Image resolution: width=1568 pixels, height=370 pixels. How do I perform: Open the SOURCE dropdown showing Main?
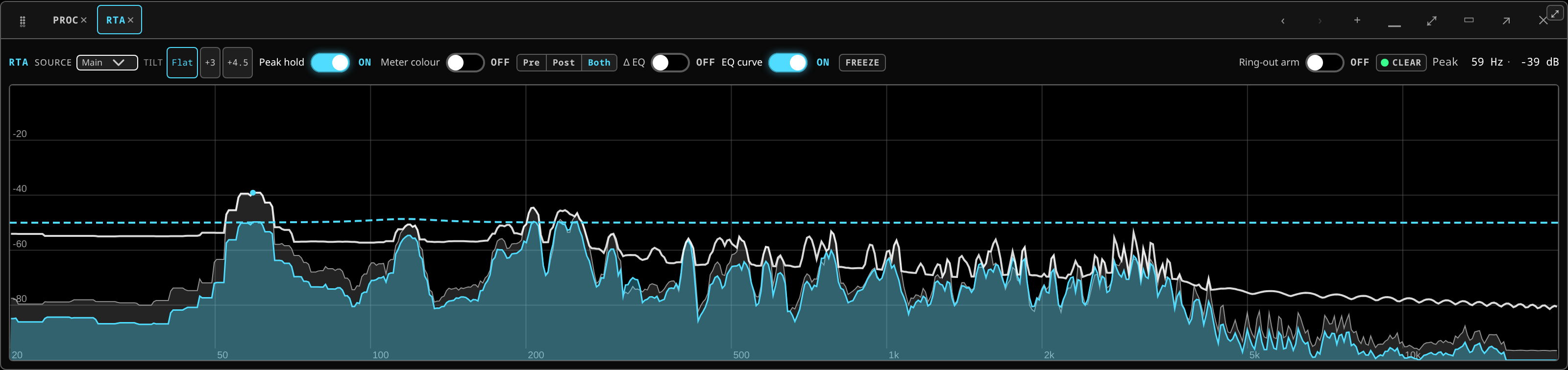point(107,63)
